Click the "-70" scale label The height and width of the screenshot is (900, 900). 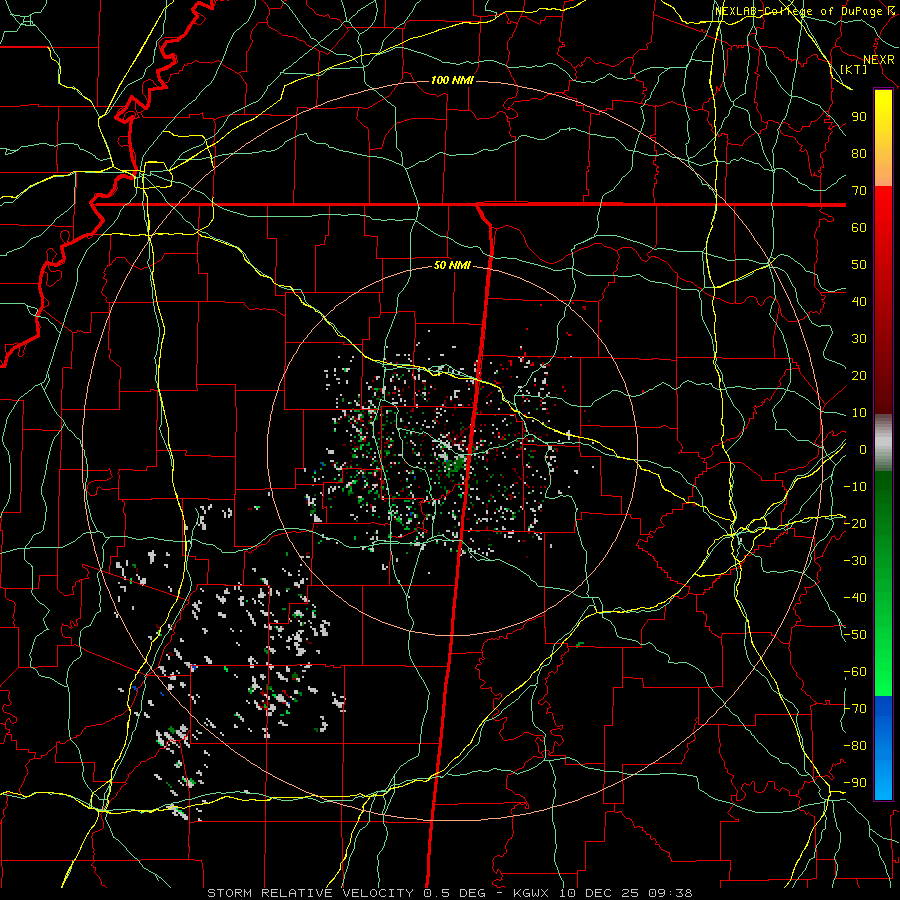pos(855,709)
